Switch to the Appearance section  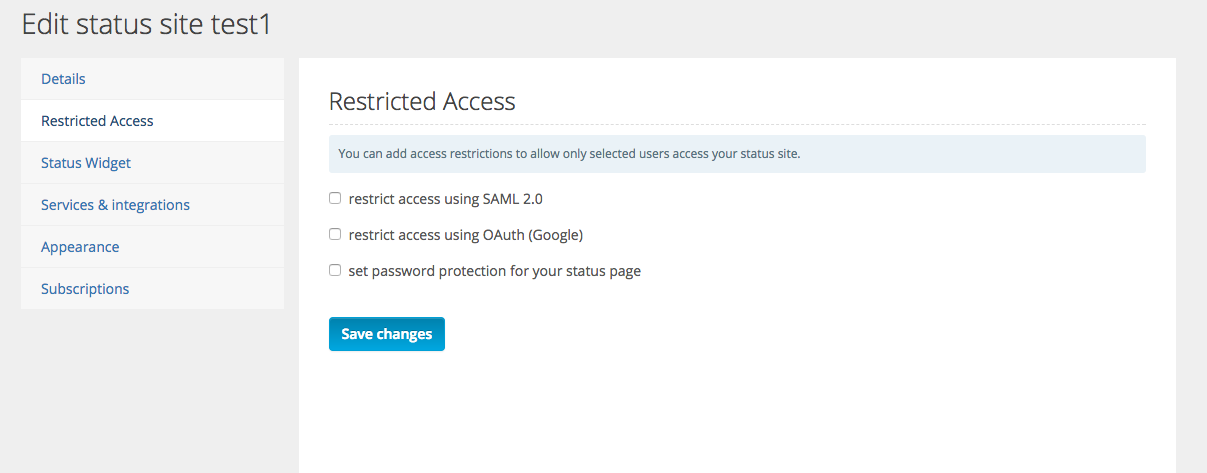(152, 247)
